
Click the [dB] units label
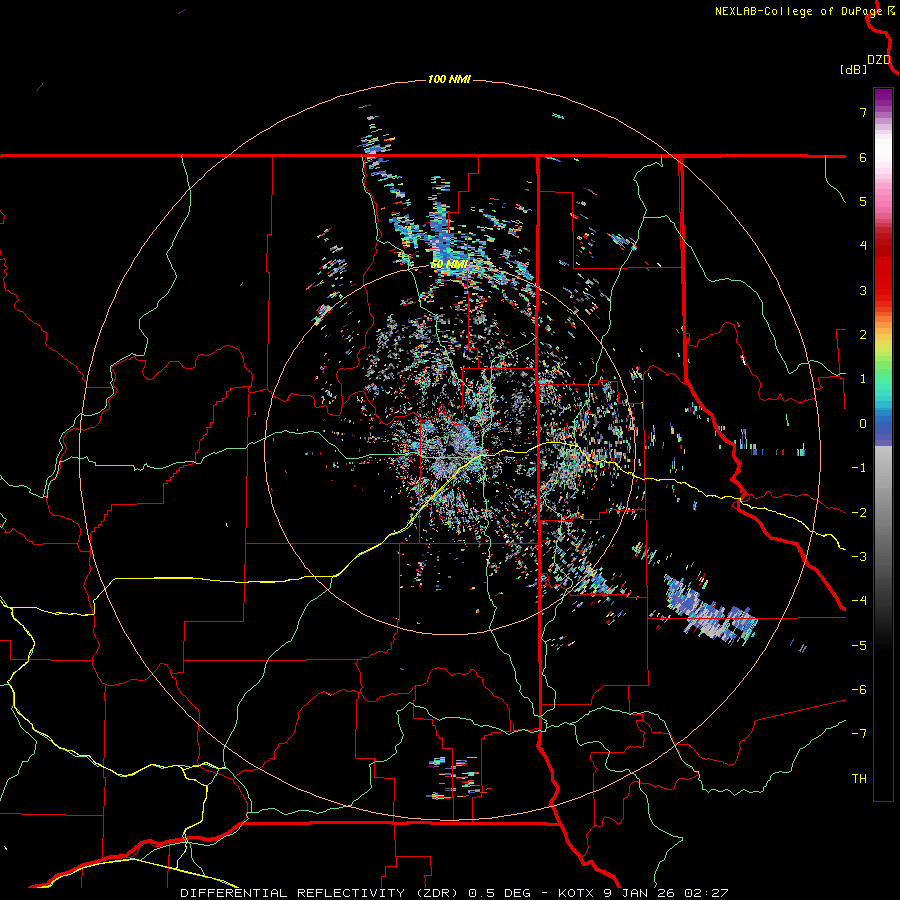pyautogui.click(x=853, y=70)
